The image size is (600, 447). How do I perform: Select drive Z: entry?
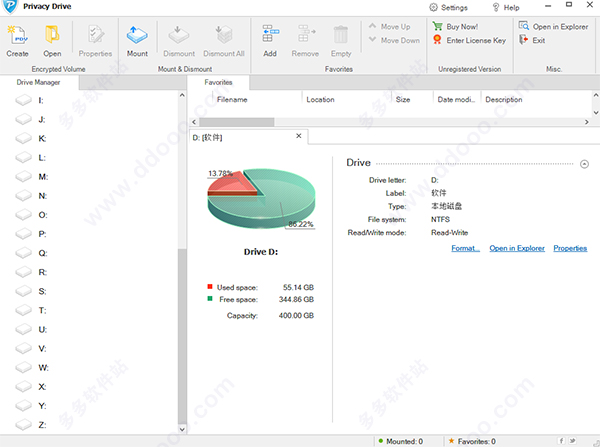(x=31, y=425)
